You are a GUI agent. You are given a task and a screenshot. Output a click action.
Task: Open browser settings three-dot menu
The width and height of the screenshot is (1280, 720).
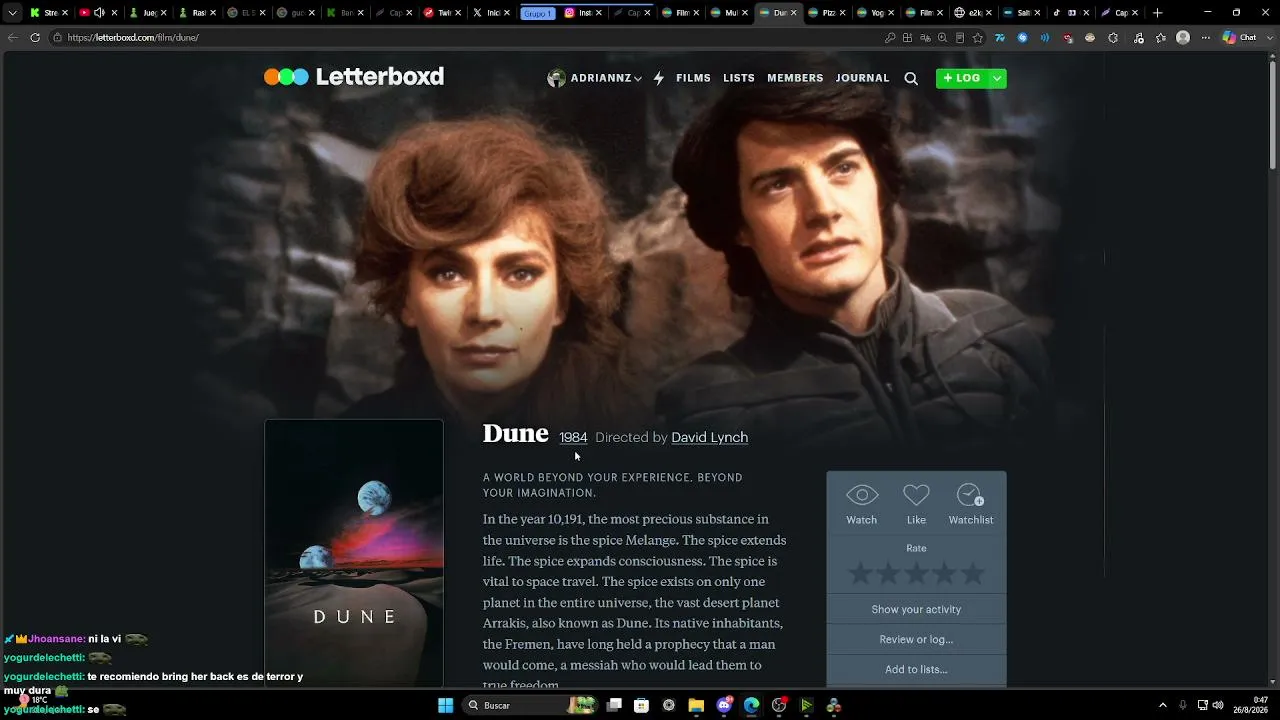point(1206,38)
